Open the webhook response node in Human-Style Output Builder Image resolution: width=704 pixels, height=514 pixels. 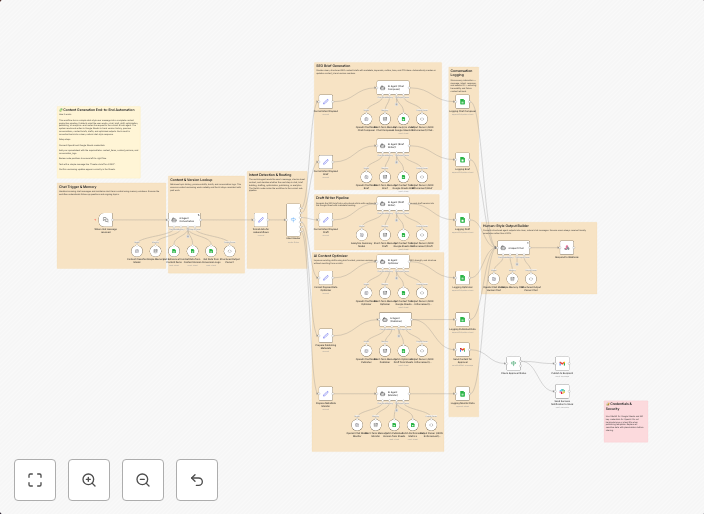tap(565, 246)
